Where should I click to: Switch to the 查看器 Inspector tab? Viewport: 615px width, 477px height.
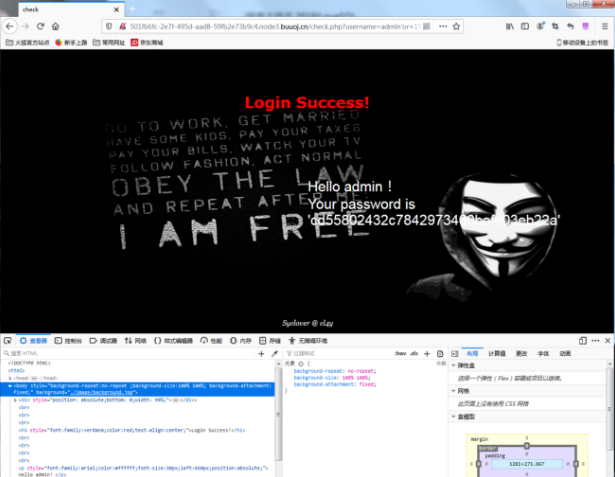(33, 340)
